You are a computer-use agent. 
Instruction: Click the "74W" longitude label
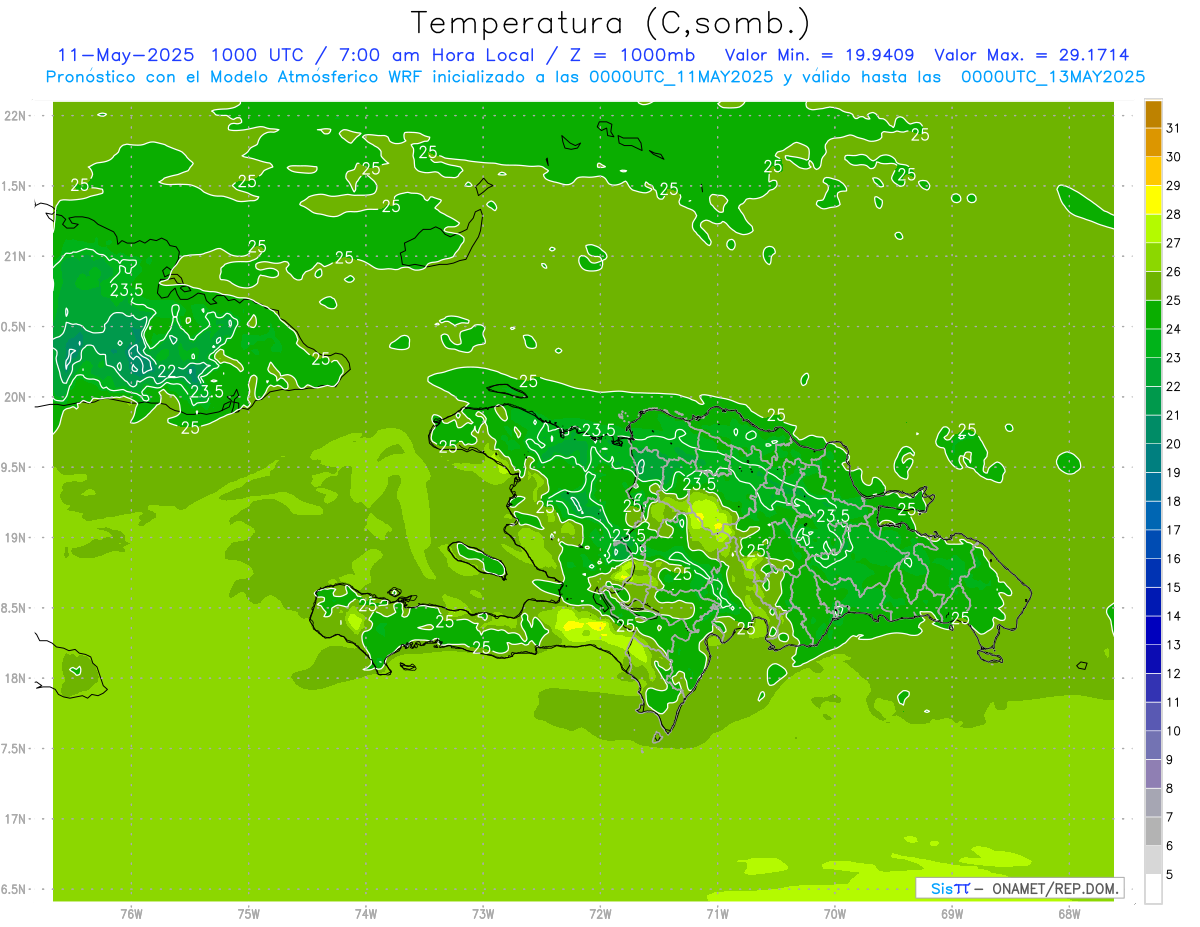[x=366, y=914]
